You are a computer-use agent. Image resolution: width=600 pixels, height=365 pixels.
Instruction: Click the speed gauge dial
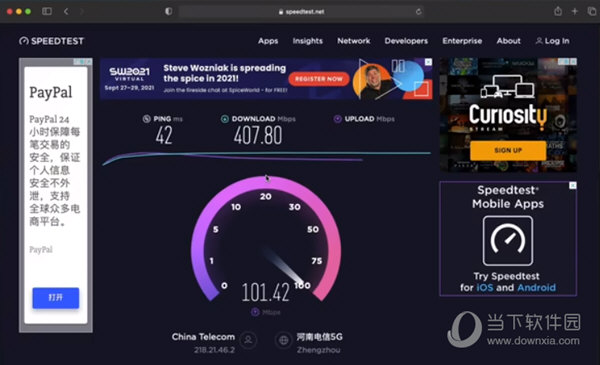click(266, 239)
